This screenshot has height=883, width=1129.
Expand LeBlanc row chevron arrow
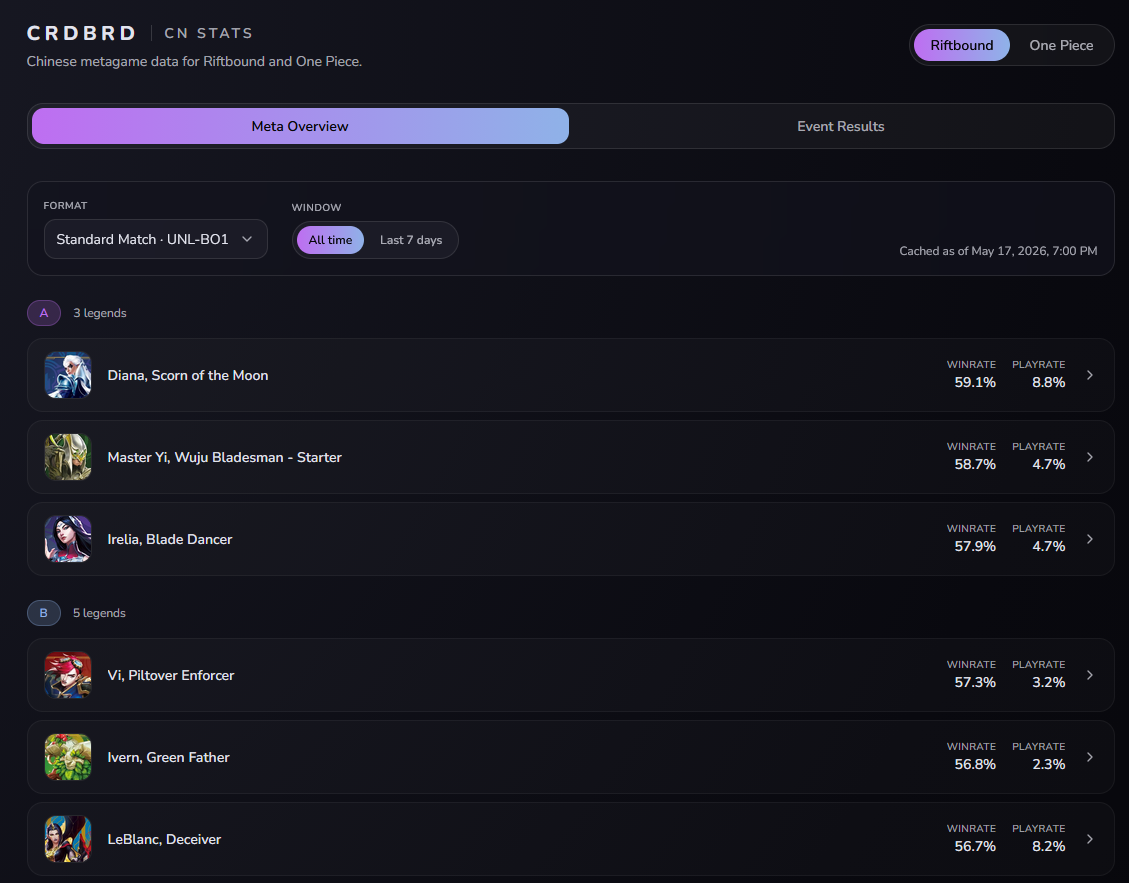coord(1089,840)
